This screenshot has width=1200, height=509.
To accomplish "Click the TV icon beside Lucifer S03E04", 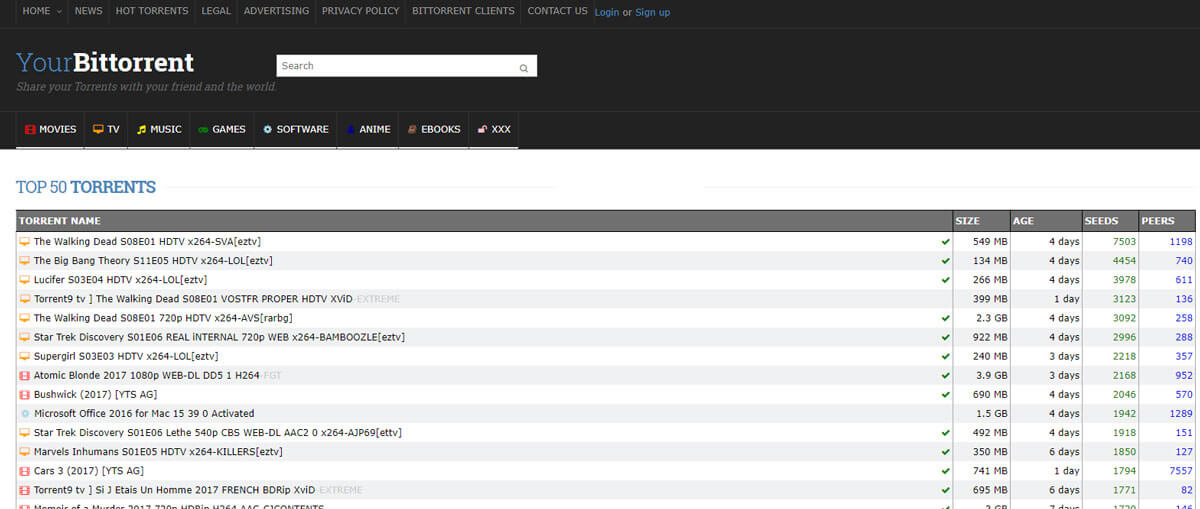I will pos(25,280).
